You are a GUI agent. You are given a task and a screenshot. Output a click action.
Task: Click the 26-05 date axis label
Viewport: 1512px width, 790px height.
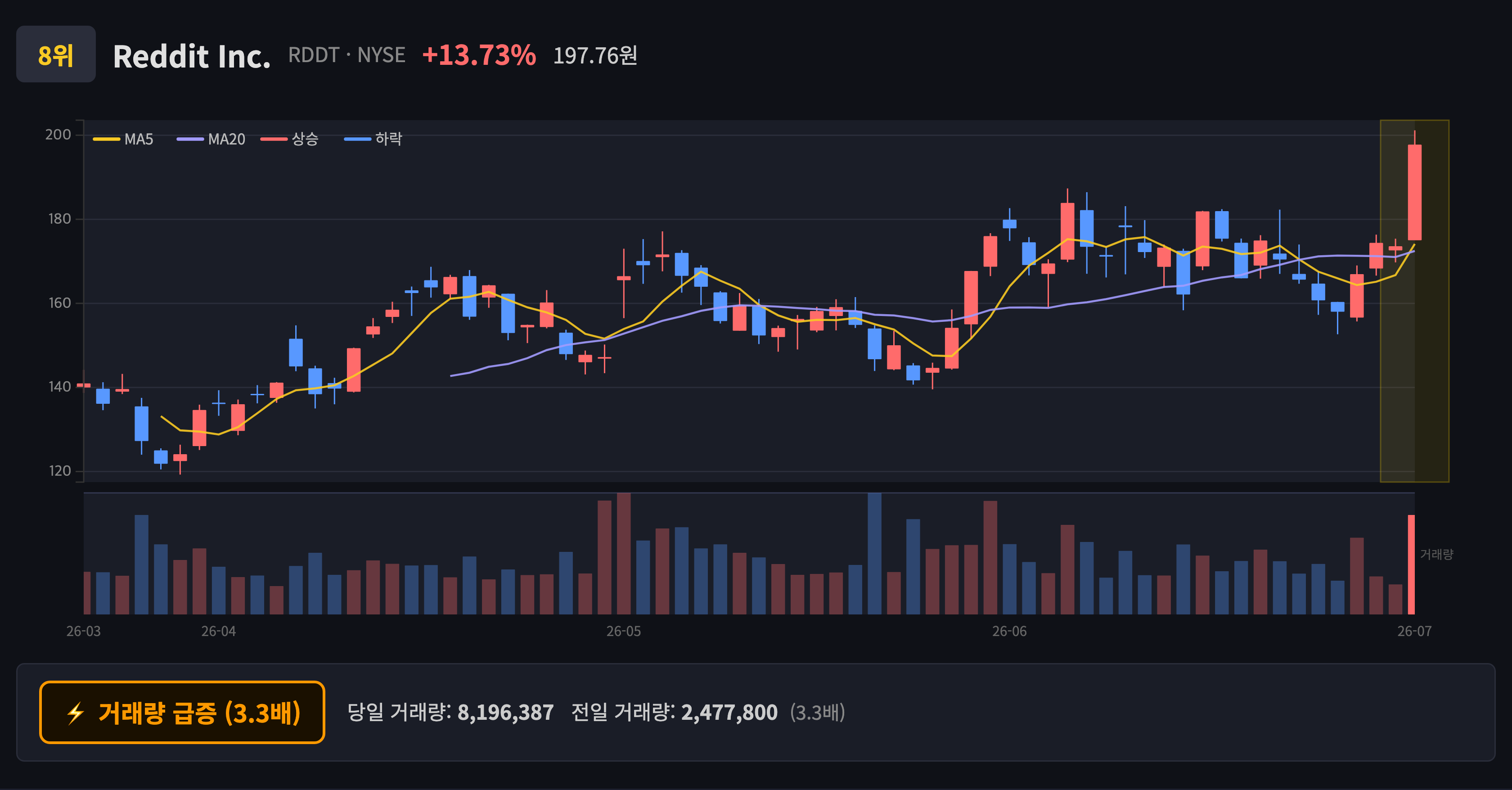click(623, 632)
